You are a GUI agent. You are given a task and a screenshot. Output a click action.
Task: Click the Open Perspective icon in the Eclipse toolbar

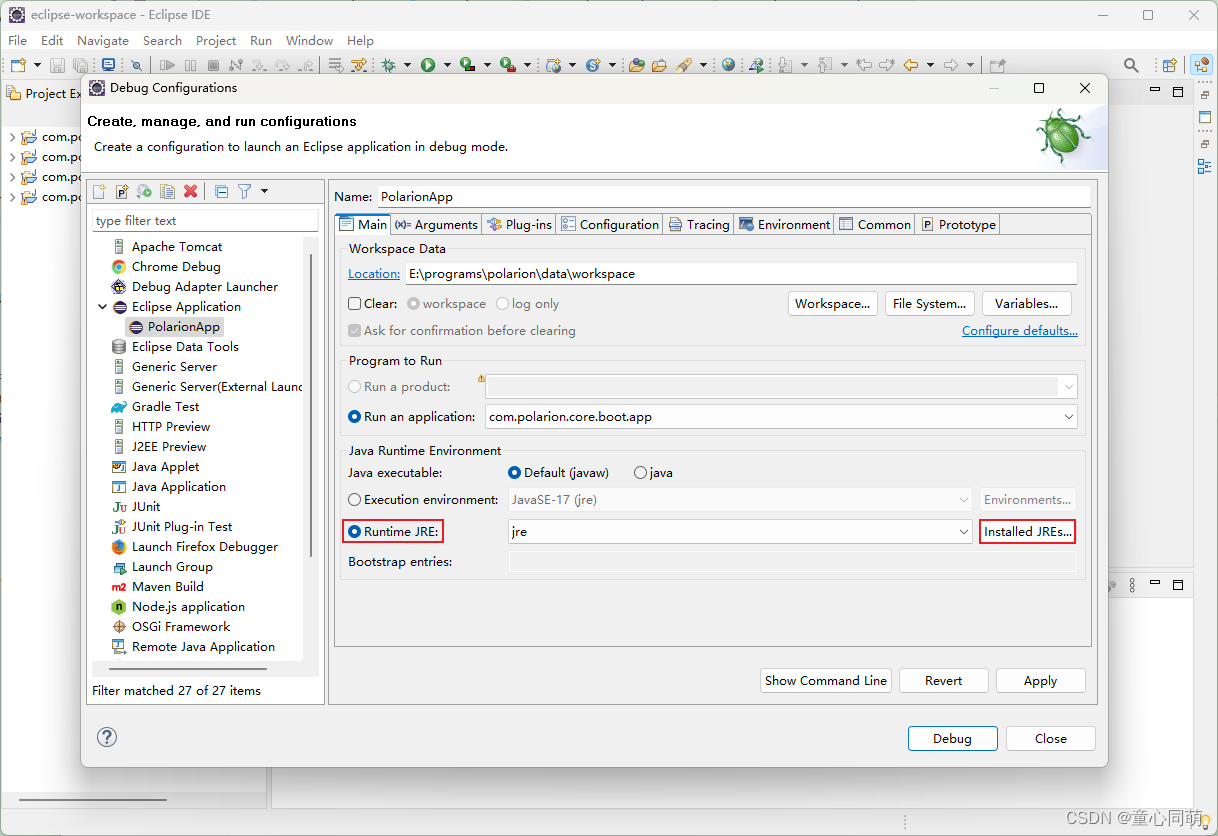point(1169,65)
